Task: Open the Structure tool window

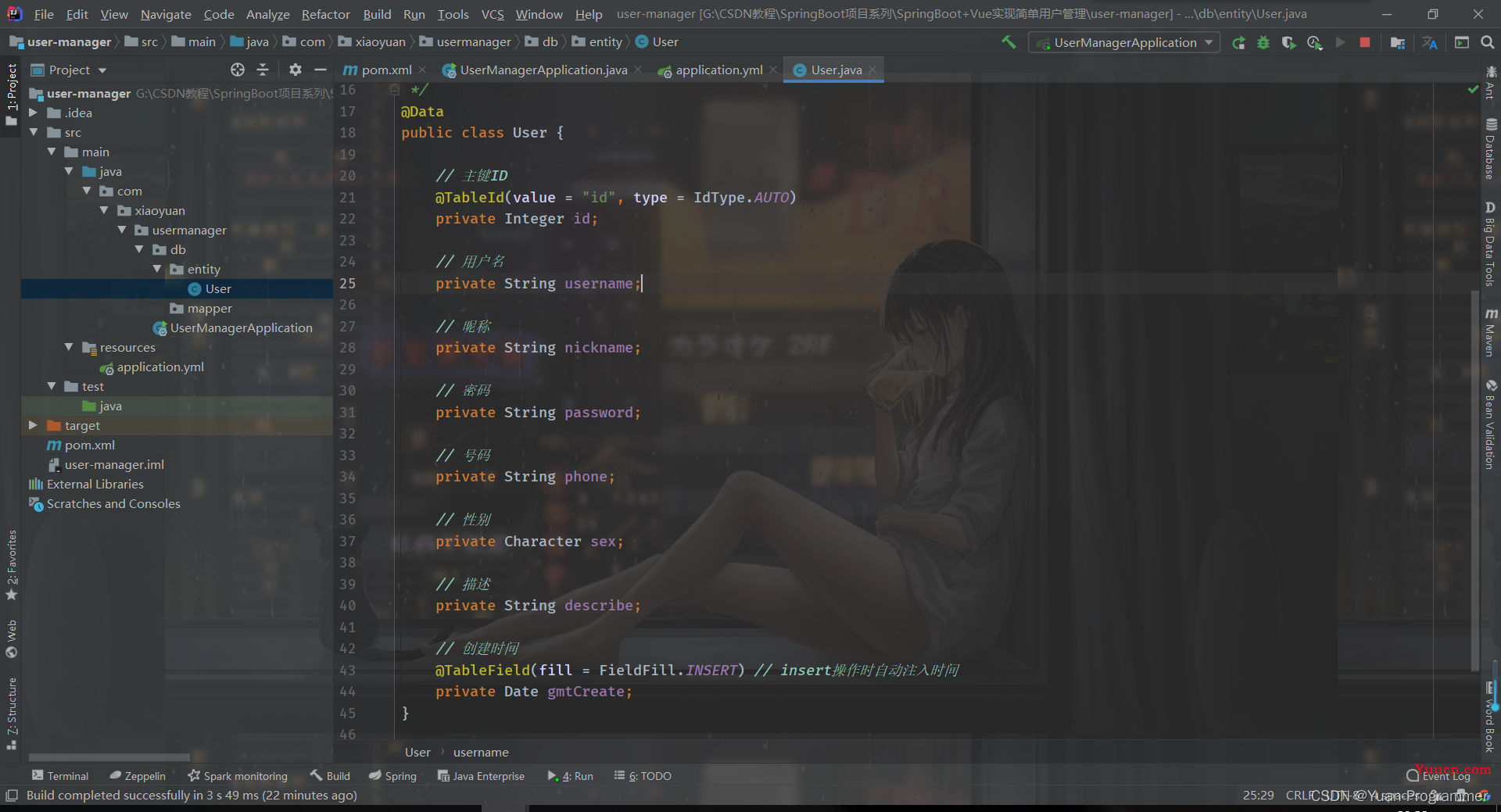Action: (11, 714)
